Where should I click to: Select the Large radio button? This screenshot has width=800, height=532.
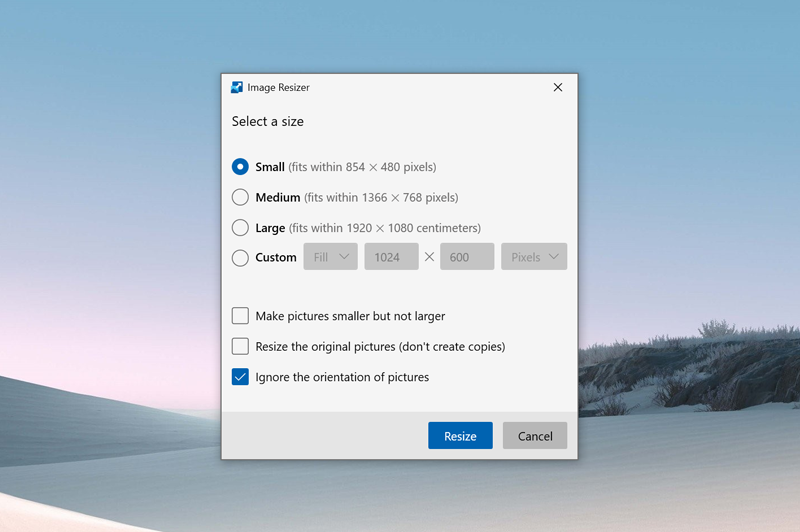click(240, 227)
